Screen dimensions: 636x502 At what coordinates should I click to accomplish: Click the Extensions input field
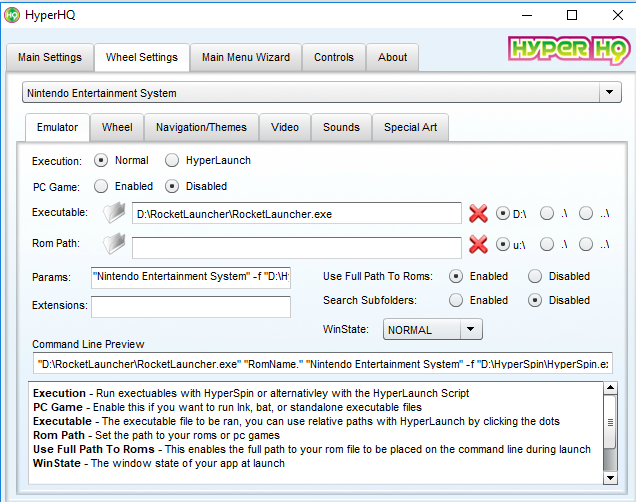(x=190, y=306)
